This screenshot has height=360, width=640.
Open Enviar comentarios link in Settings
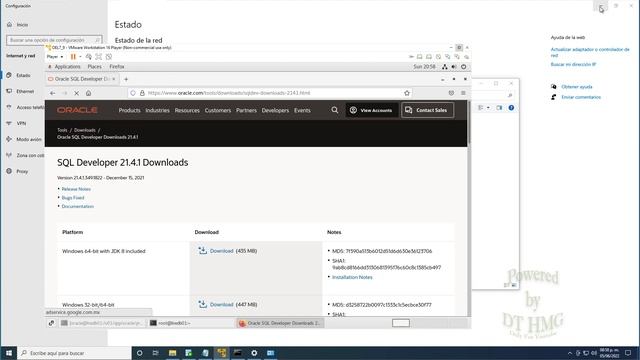pyautogui.click(x=581, y=97)
